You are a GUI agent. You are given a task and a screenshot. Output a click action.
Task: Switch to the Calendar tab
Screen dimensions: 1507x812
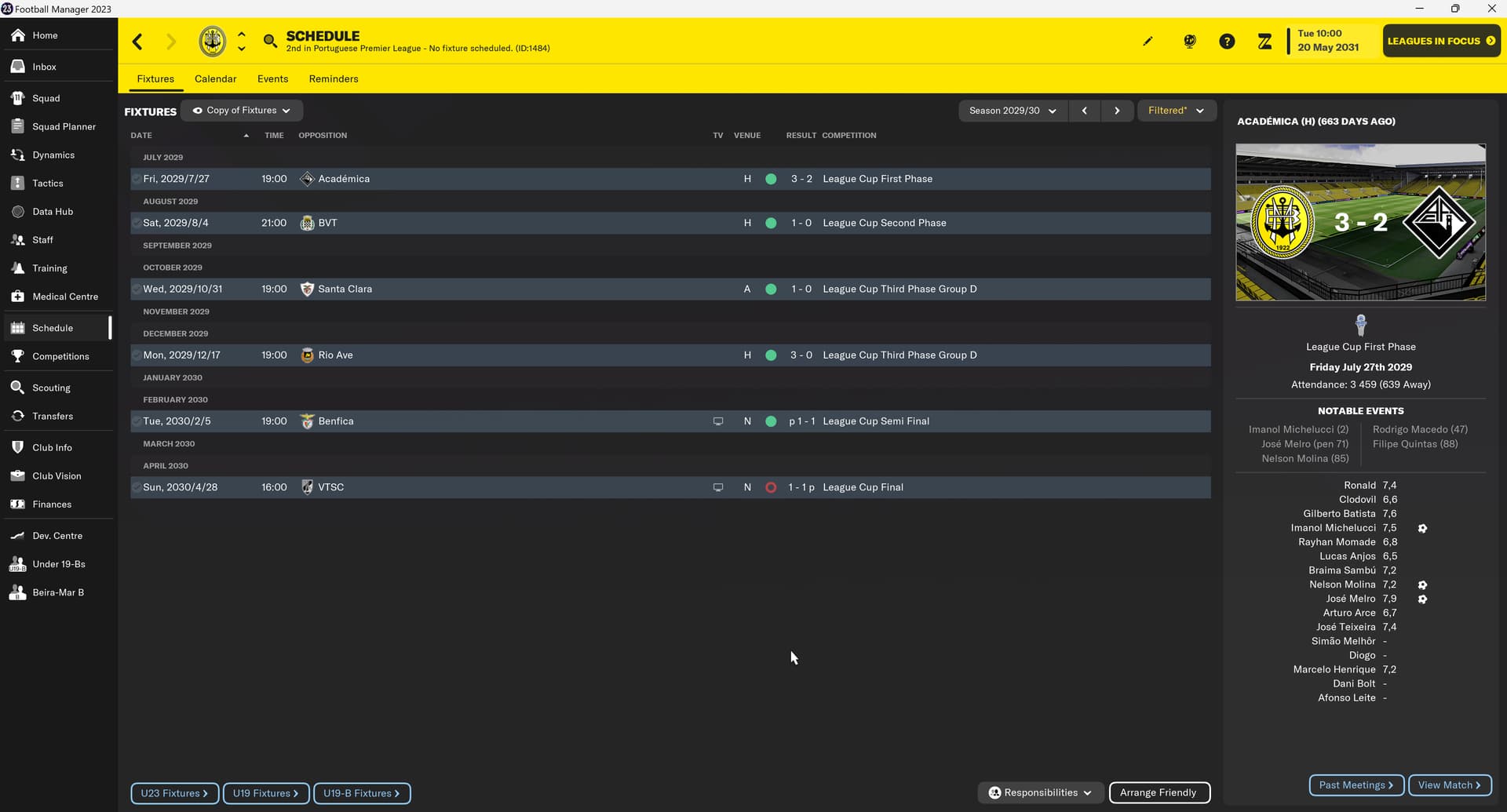tap(215, 78)
